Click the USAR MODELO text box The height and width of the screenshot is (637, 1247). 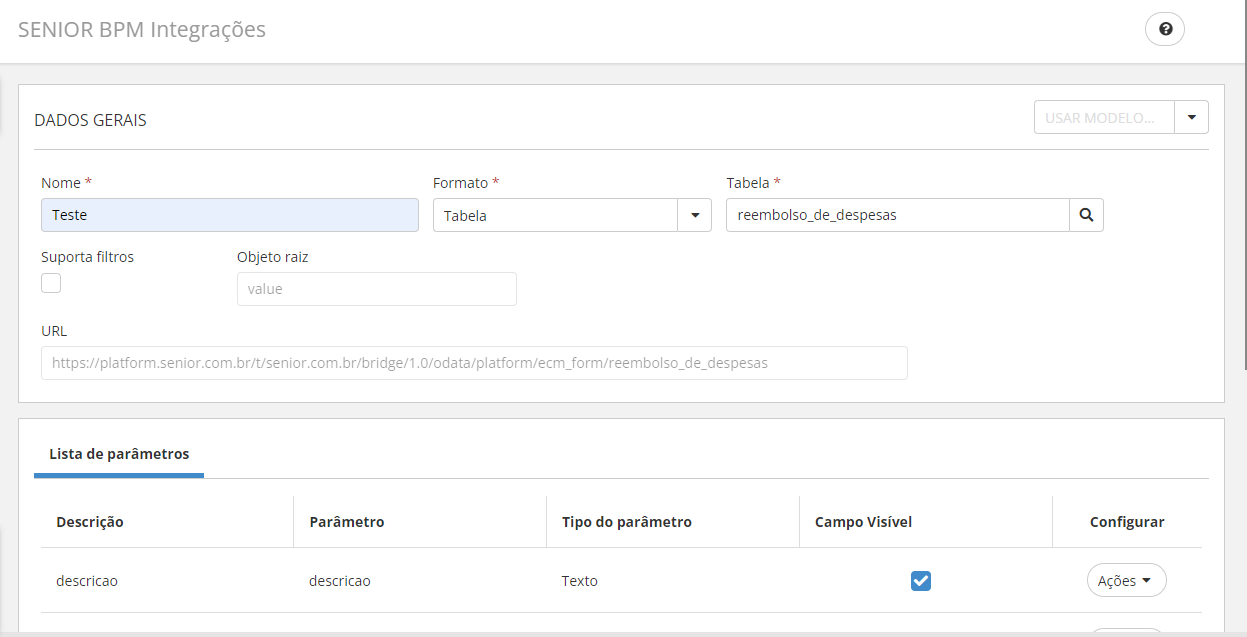point(1103,117)
